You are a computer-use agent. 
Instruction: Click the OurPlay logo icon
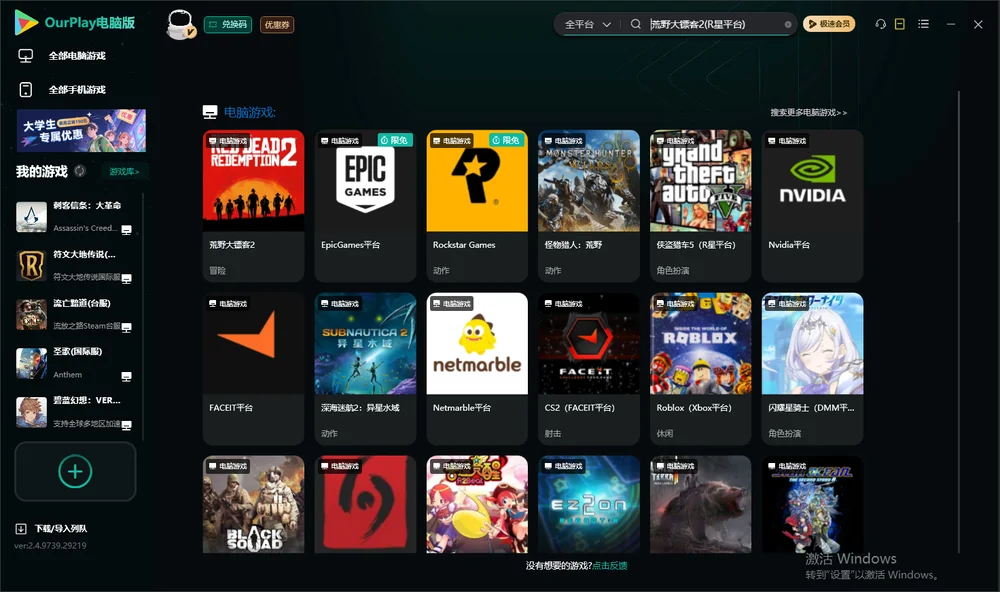[x=26, y=23]
